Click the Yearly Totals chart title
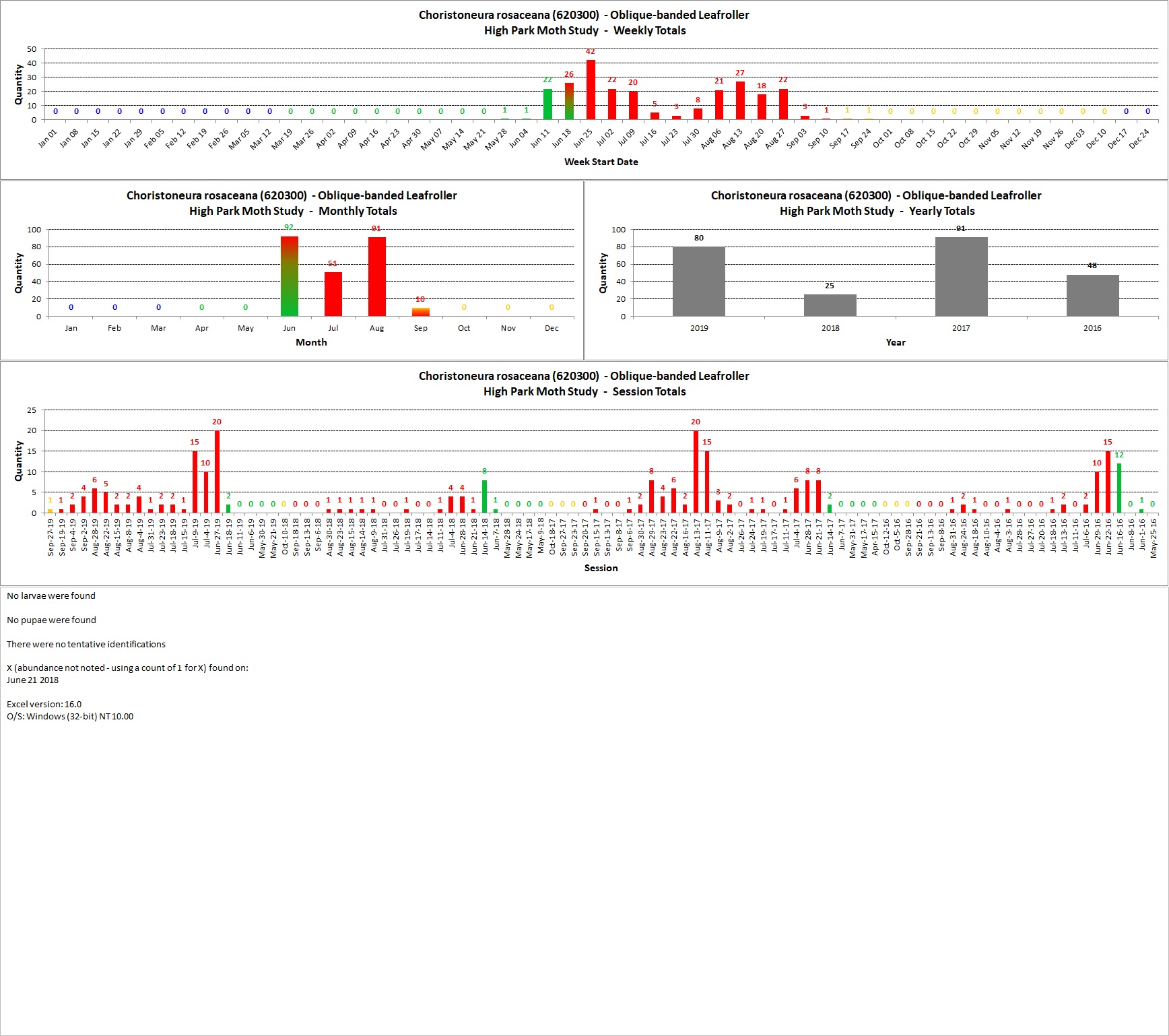 pos(877,203)
